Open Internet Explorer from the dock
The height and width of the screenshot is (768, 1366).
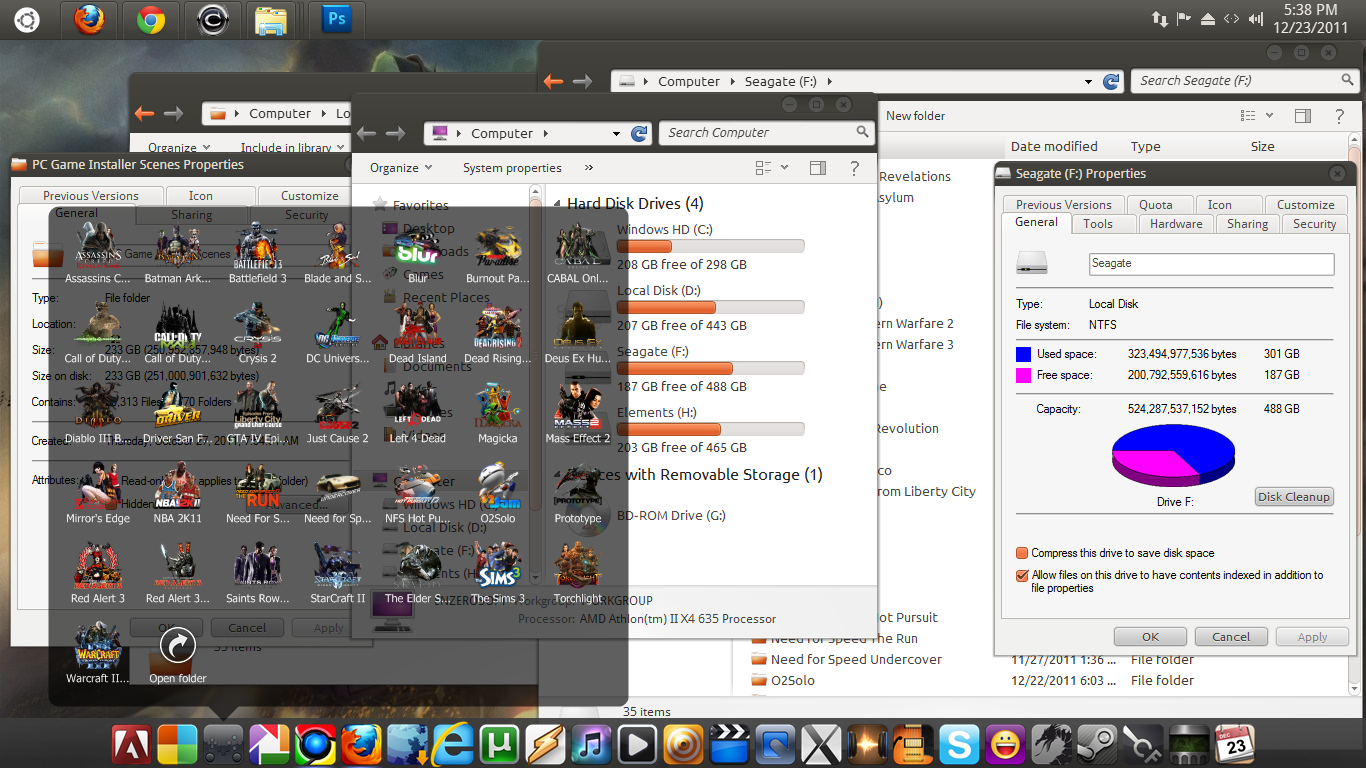(x=453, y=745)
